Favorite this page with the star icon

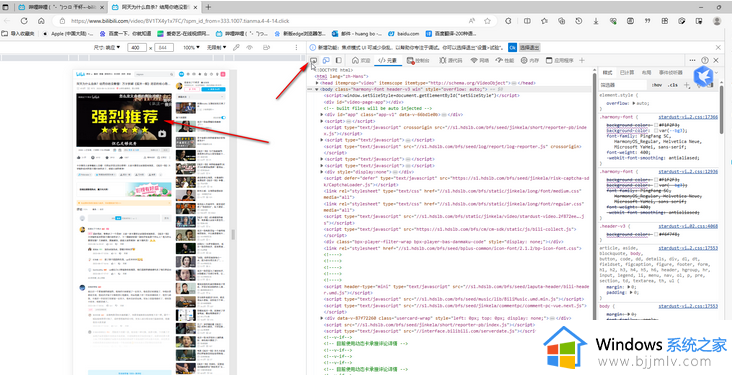coord(487,21)
